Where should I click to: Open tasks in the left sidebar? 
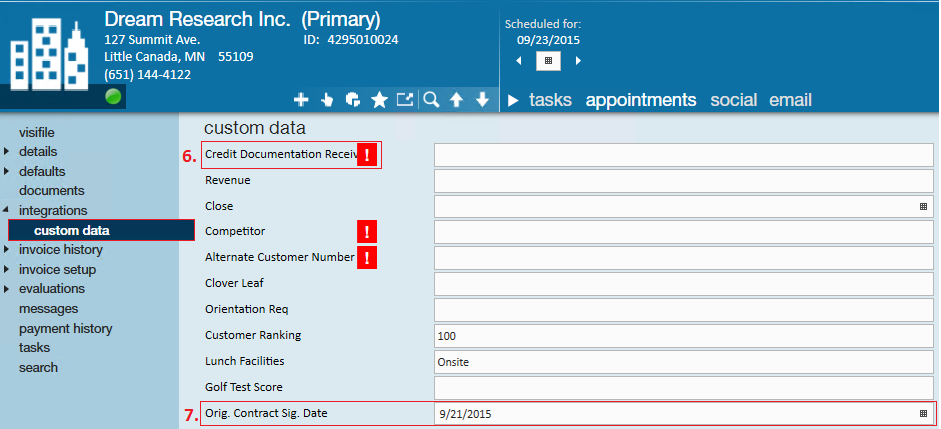tap(34, 348)
